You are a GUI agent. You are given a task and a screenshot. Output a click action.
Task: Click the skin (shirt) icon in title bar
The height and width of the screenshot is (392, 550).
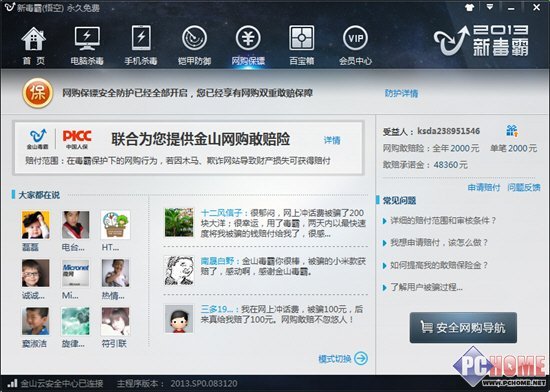tap(469, 7)
